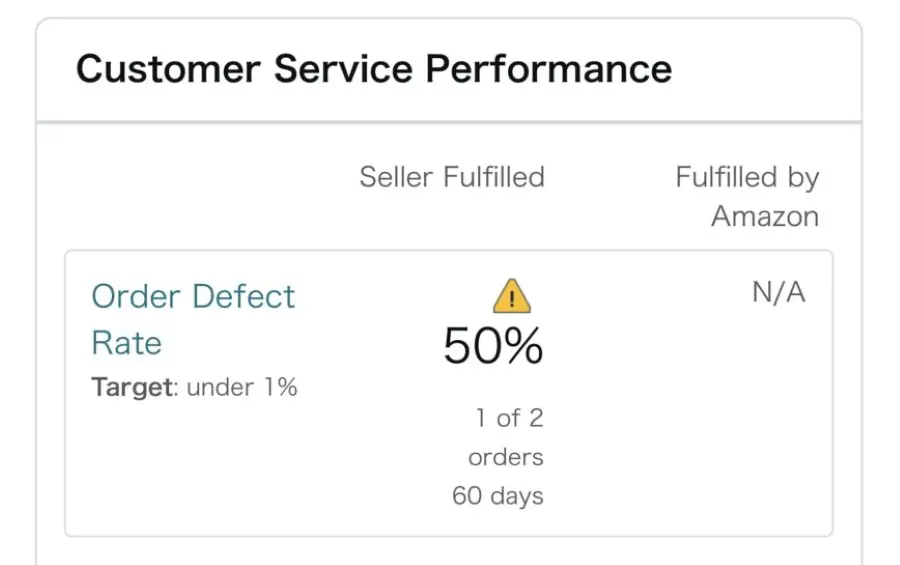Click the word Customer in panel title
The height and width of the screenshot is (565, 900).
coord(168,69)
